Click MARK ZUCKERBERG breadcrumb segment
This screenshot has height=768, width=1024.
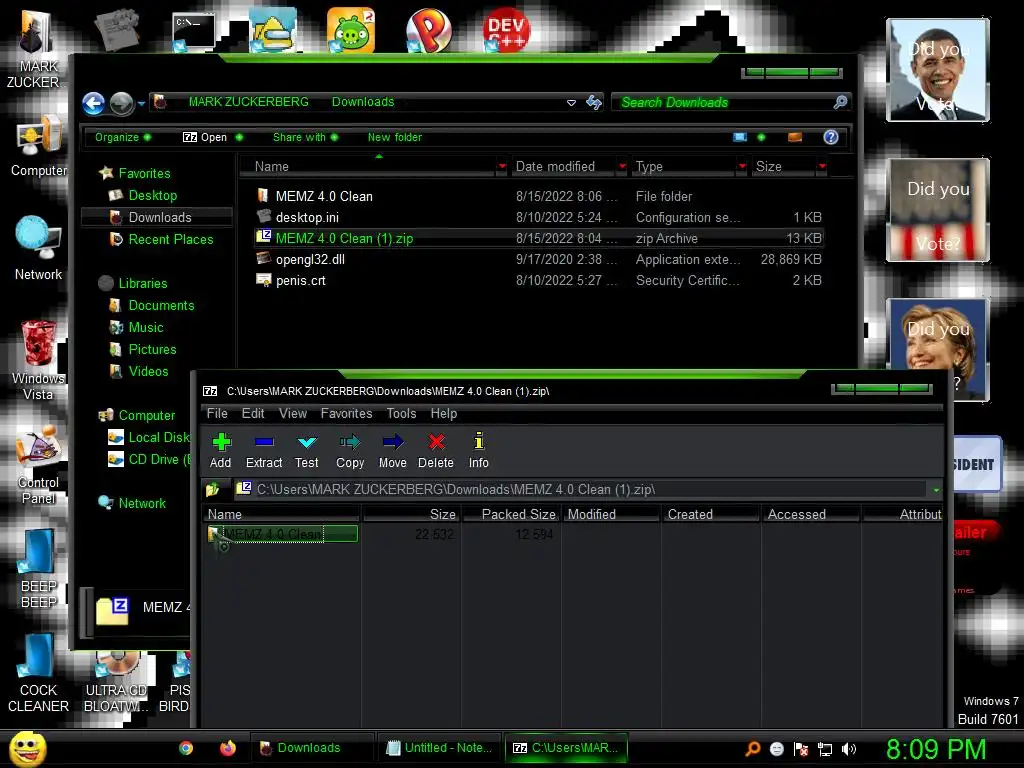click(249, 102)
